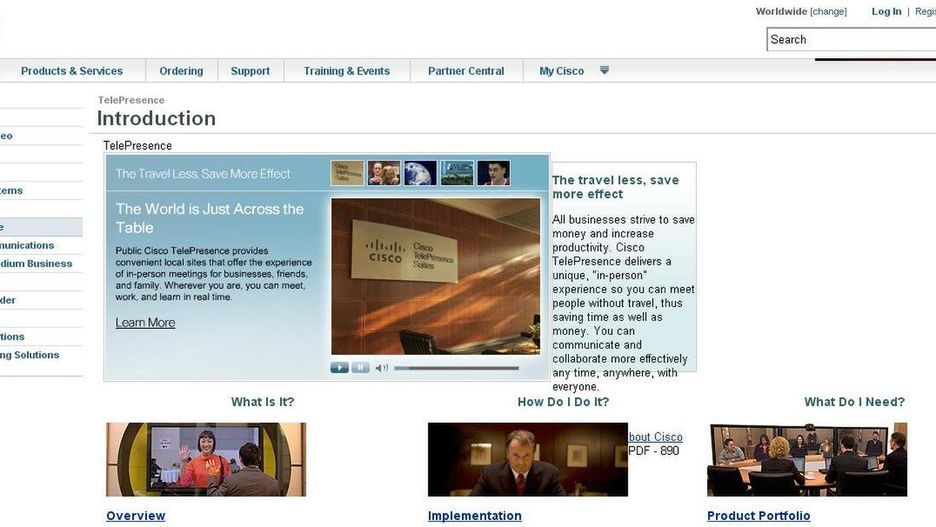The image size is (936, 527).
Task: Click 'The World is Just Across the Table' title
Action: click(x=210, y=218)
